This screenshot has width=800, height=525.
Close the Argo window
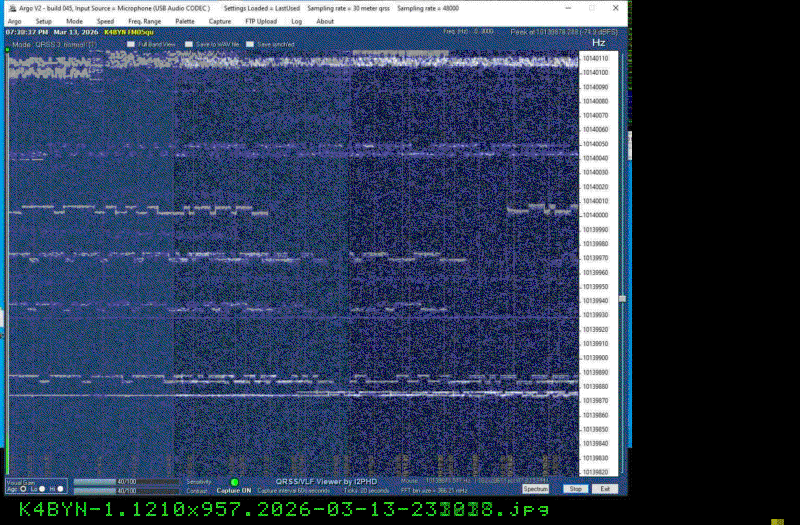(614, 7)
